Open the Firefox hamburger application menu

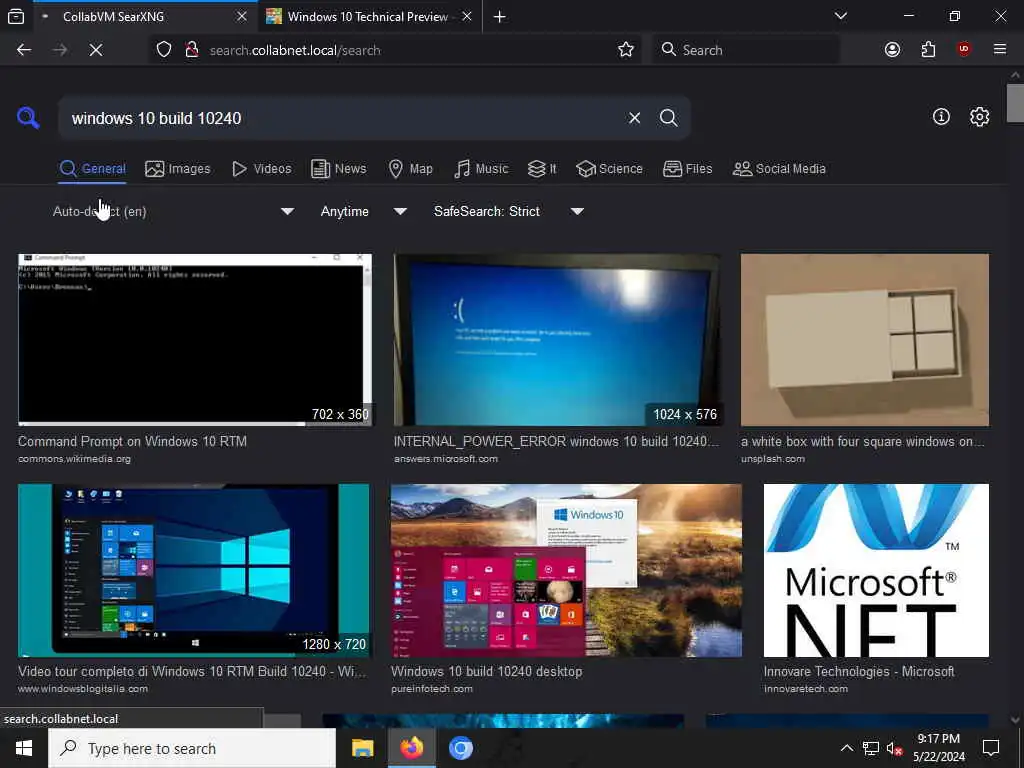coord(1000,50)
